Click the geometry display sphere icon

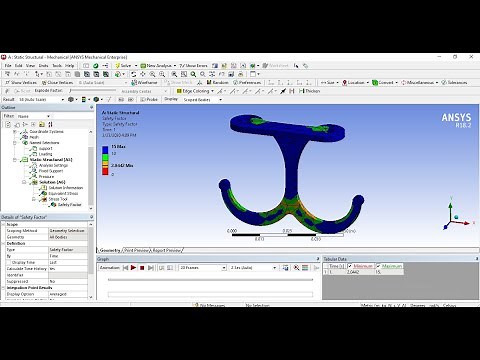(x=70, y=99)
